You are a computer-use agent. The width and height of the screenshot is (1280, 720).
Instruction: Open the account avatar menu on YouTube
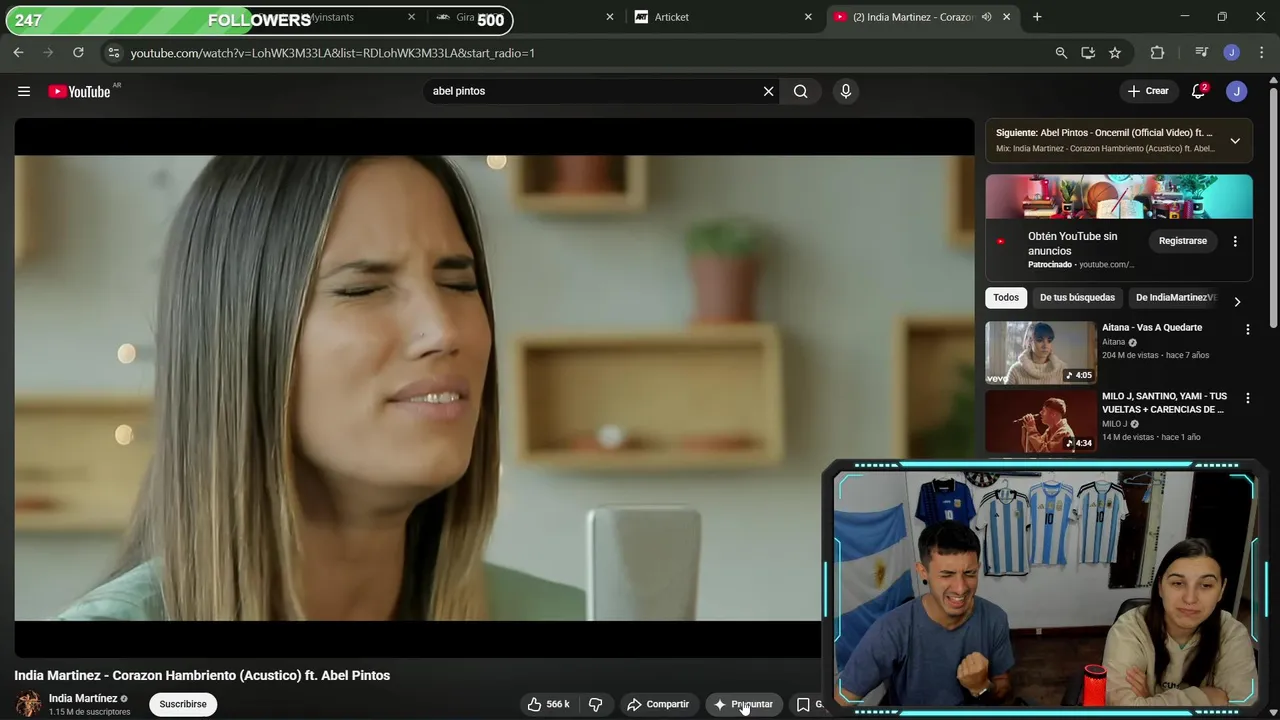1237,91
